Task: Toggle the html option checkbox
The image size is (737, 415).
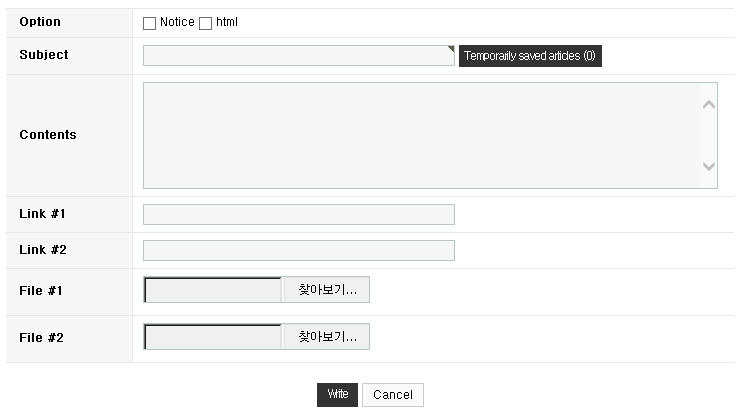Action: (206, 23)
